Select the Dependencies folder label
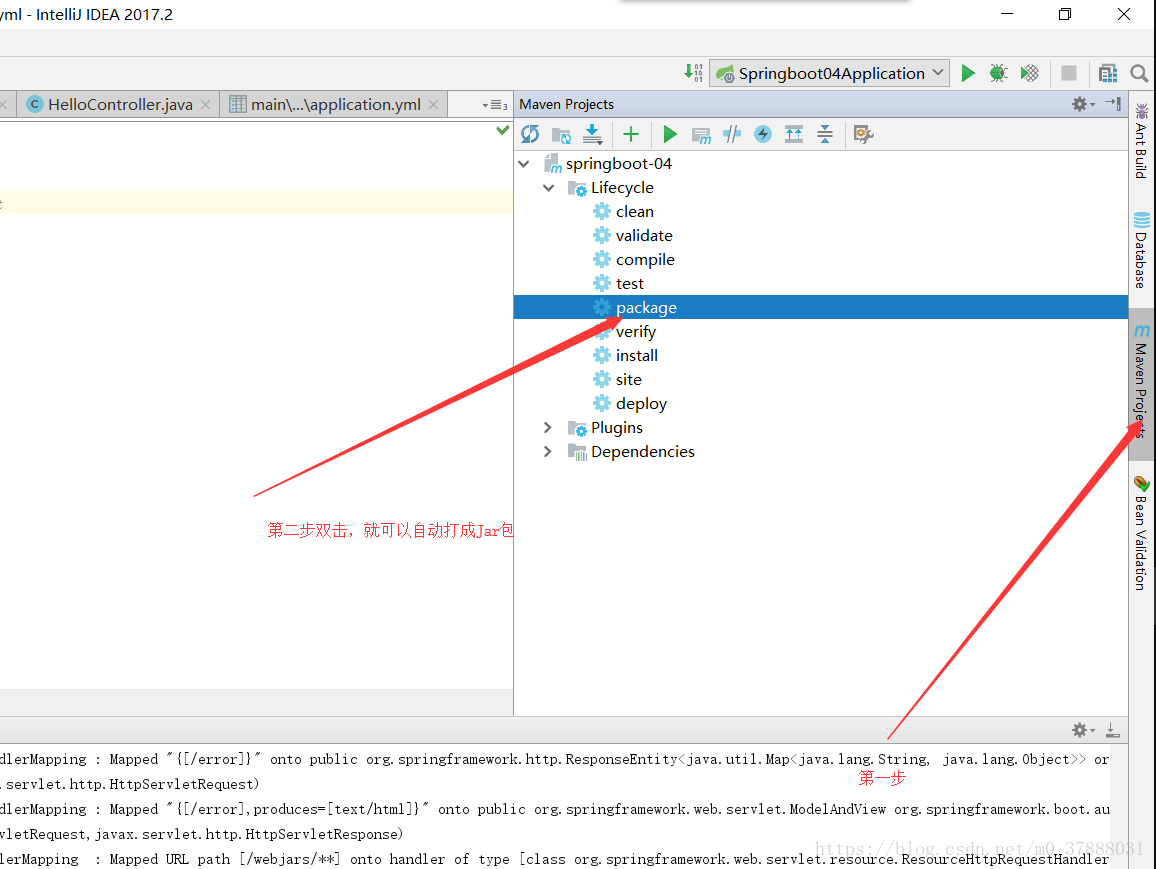1156x869 pixels. click(643, 452)
